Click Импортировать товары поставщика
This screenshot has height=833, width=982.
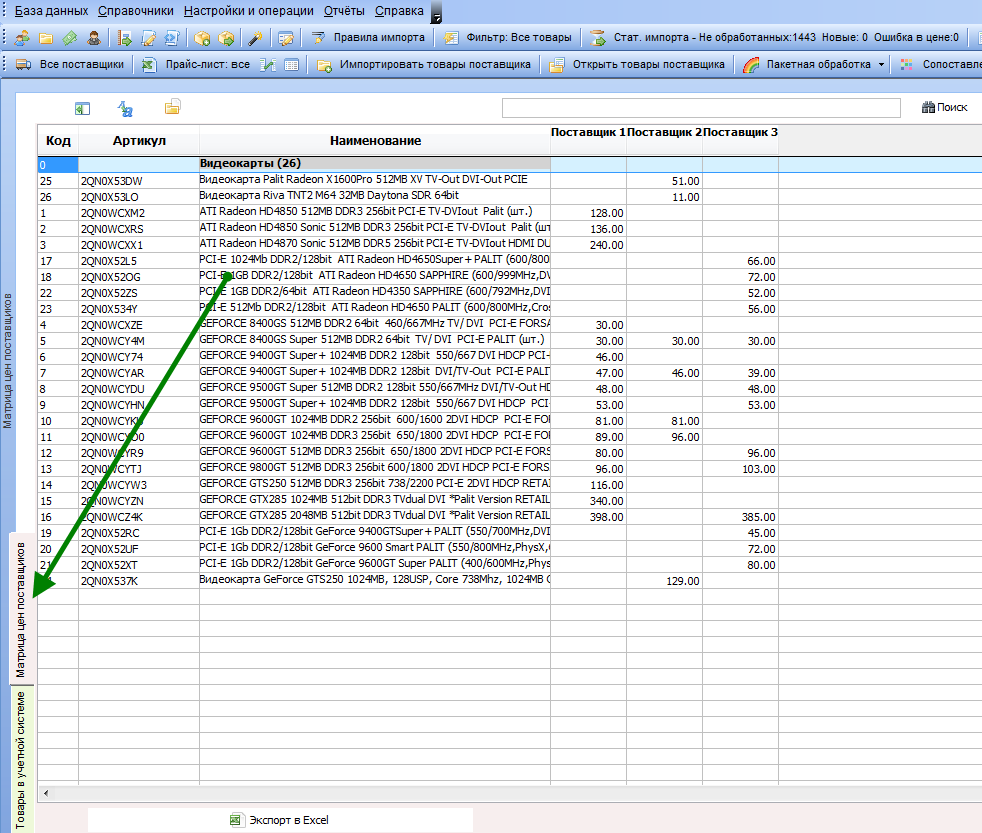[423, 65]
